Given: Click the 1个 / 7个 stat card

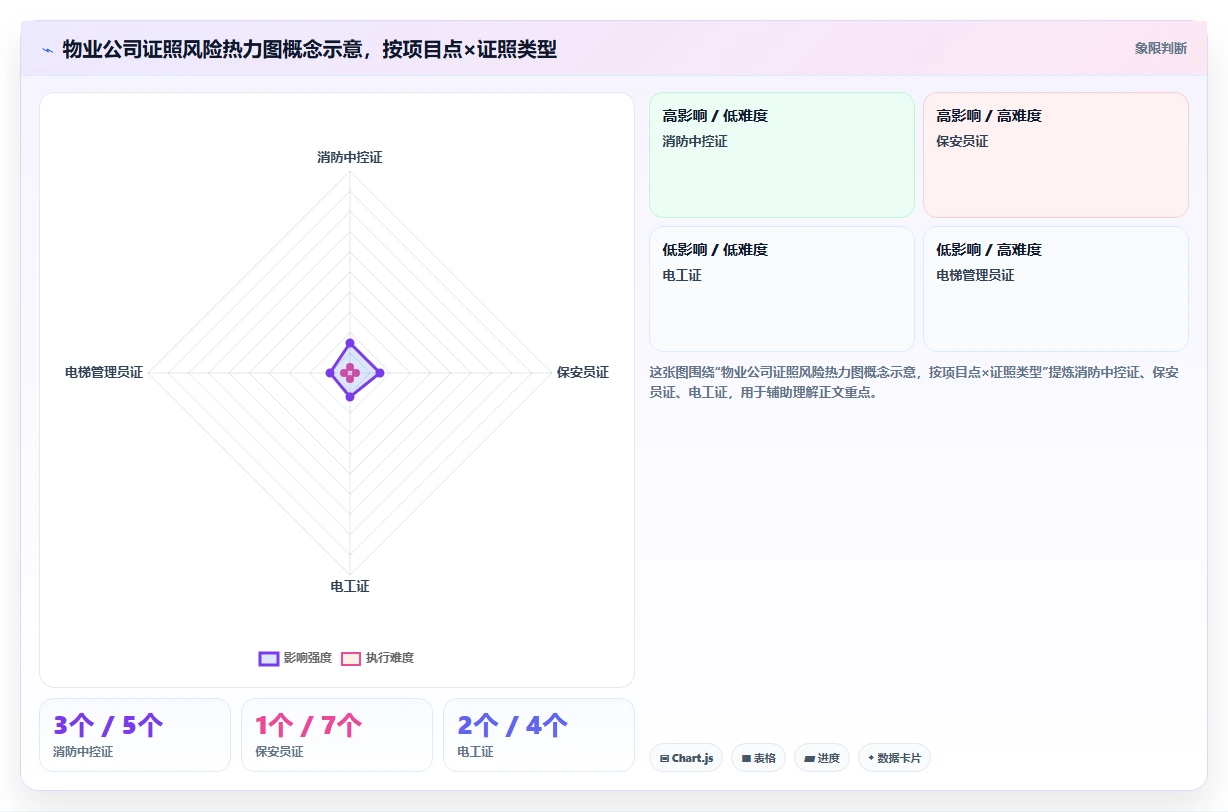Looking at the screenshot, I should coord(337,735).
